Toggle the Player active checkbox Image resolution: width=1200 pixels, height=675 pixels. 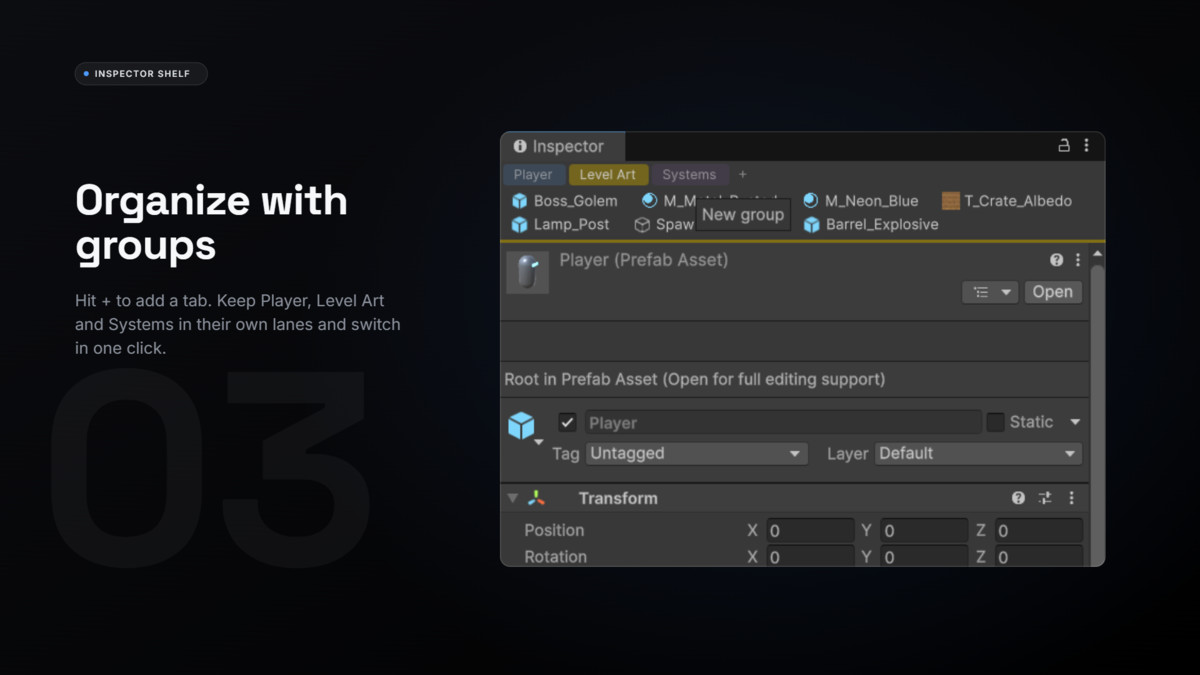(x=567, y=422)
